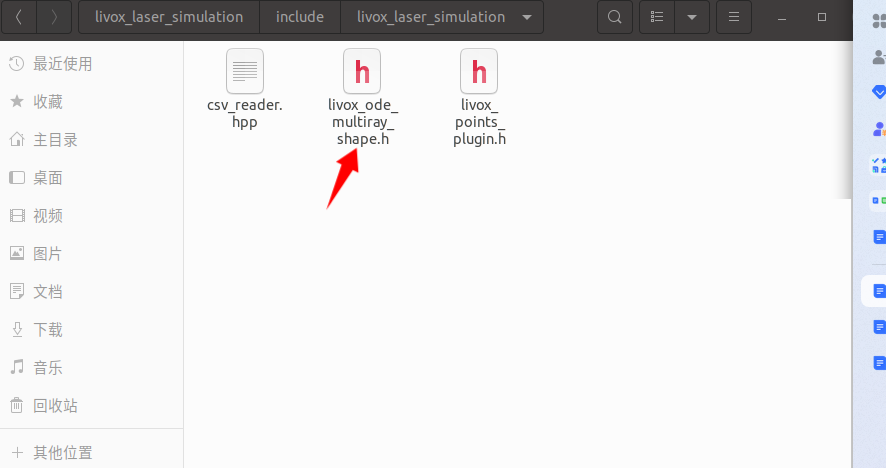Navigate to first livox_laser_simulation path segment
This screenshot has height=468, width=886.
click(169, 17)
